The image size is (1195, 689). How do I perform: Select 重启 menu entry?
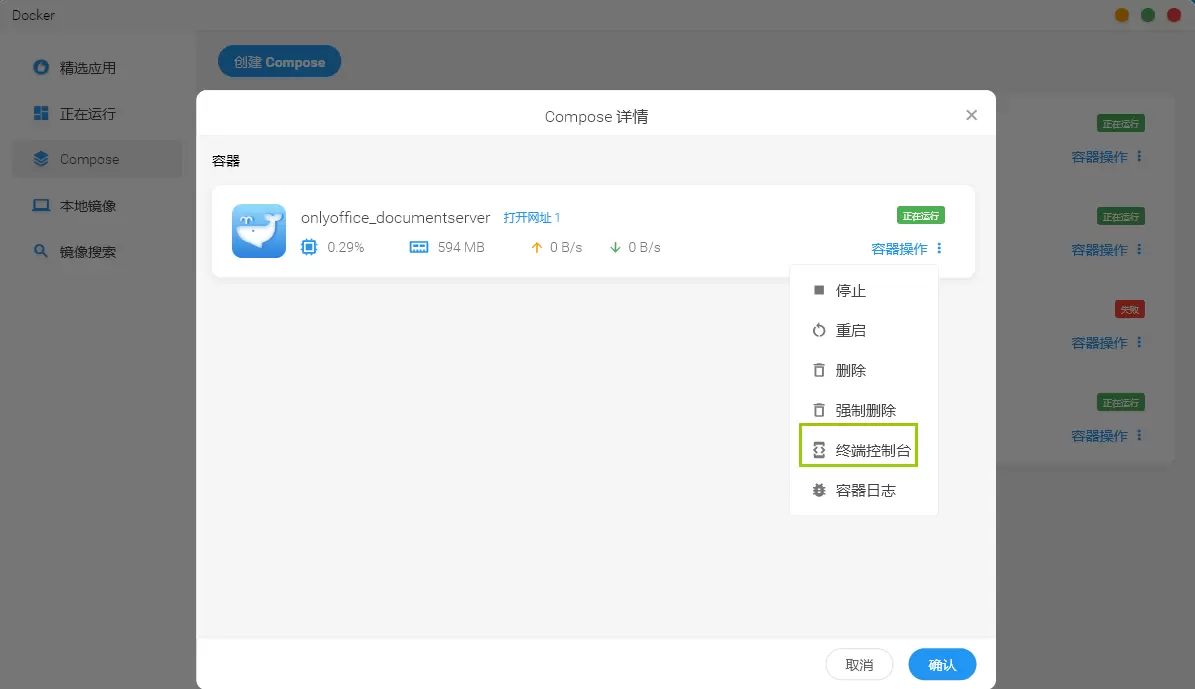pos(850,331)
